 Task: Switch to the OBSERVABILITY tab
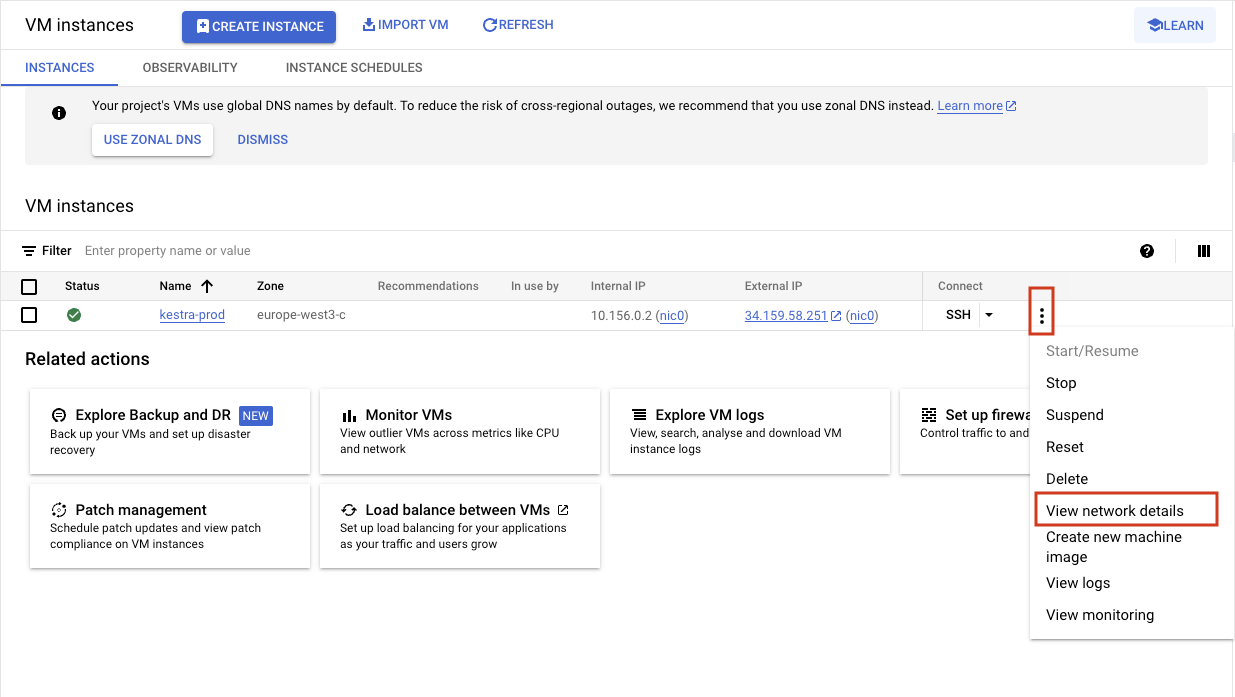tap(189, 68)
